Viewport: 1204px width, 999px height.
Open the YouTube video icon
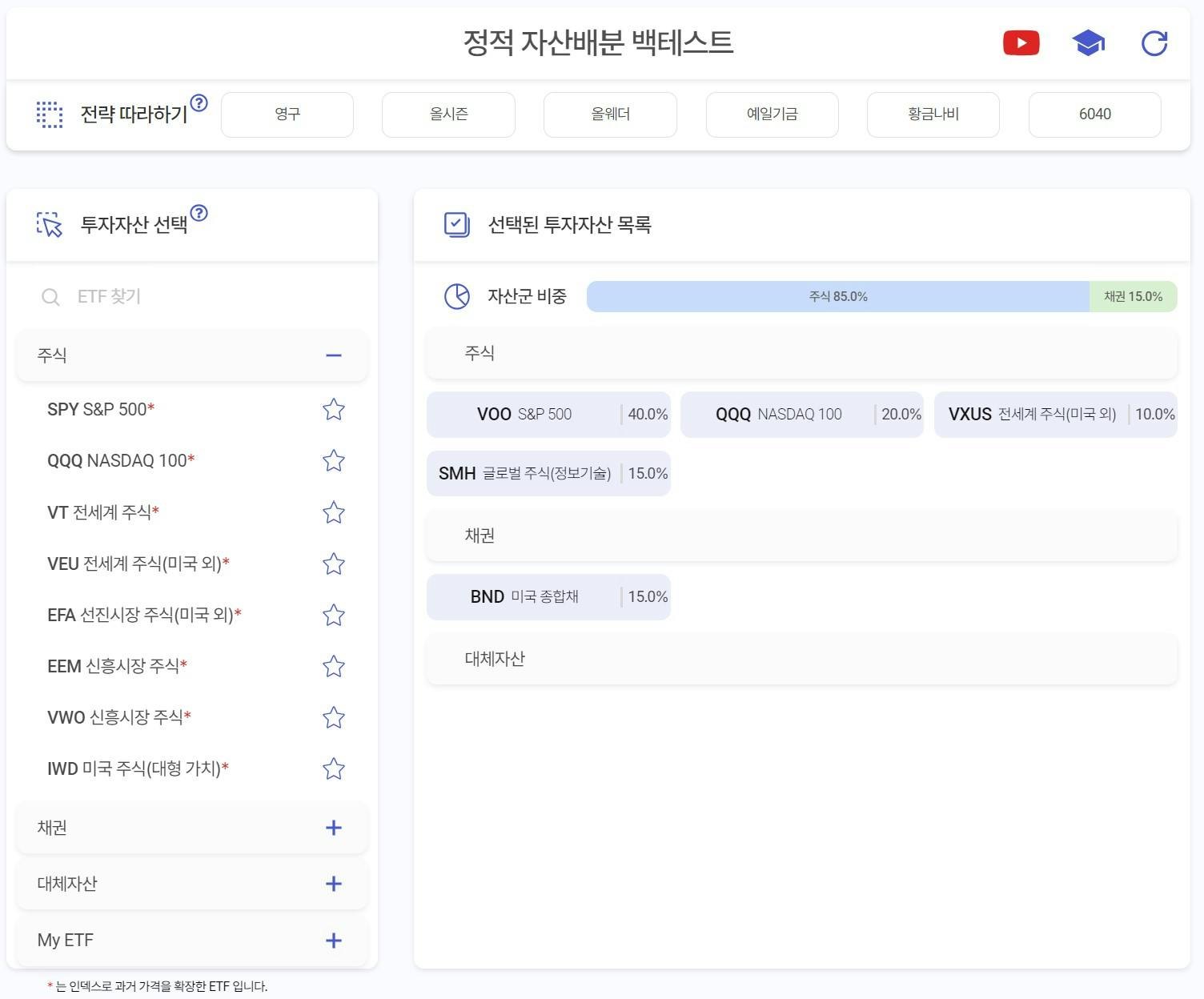[x=1021, y=43]
